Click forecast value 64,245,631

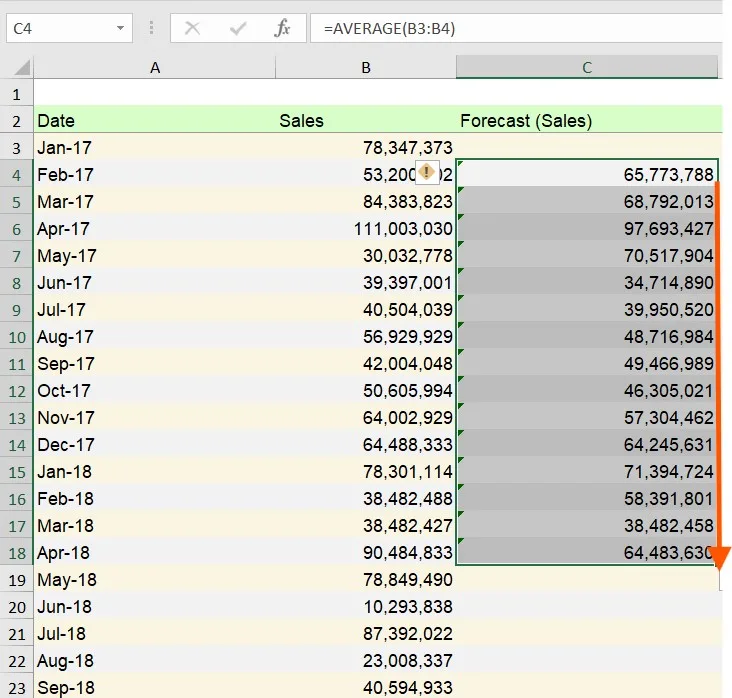[669, 445]
